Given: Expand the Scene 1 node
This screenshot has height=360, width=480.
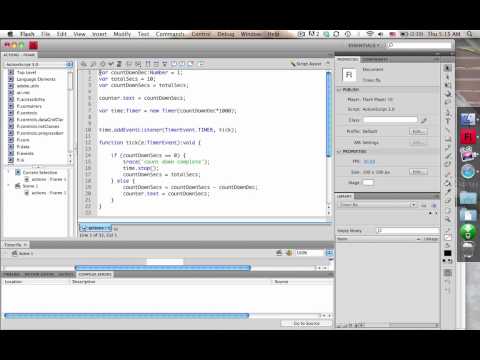Looking at the screenshot, I should click(9, 186).
